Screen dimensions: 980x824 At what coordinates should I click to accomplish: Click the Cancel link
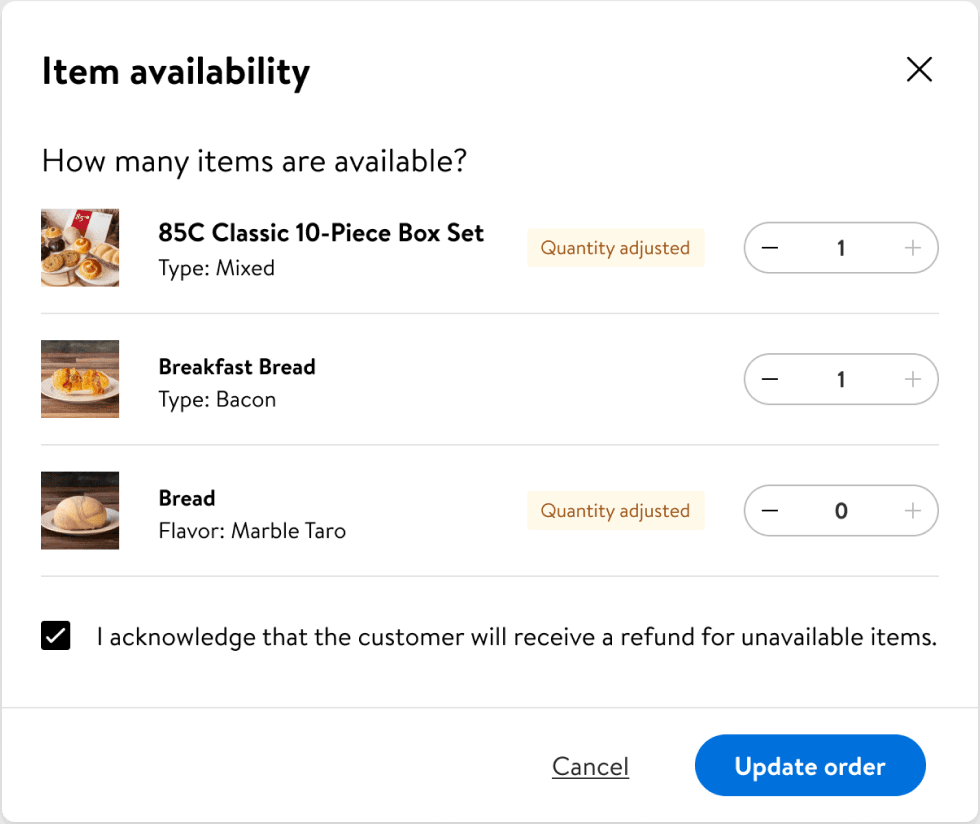click(590, 766)
